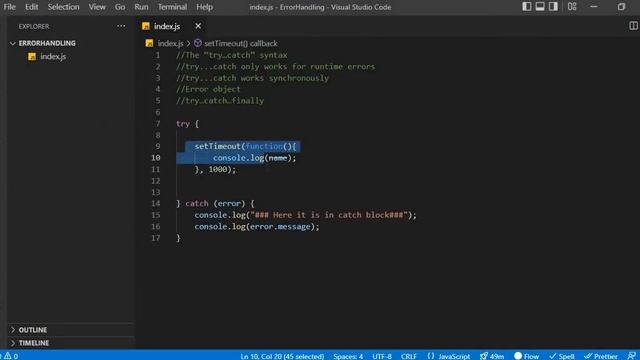This screenshot has height=360, width=640.
Task: Click the breadcrumb symbol icon before setTimeout()
Action: coord(198,43)
